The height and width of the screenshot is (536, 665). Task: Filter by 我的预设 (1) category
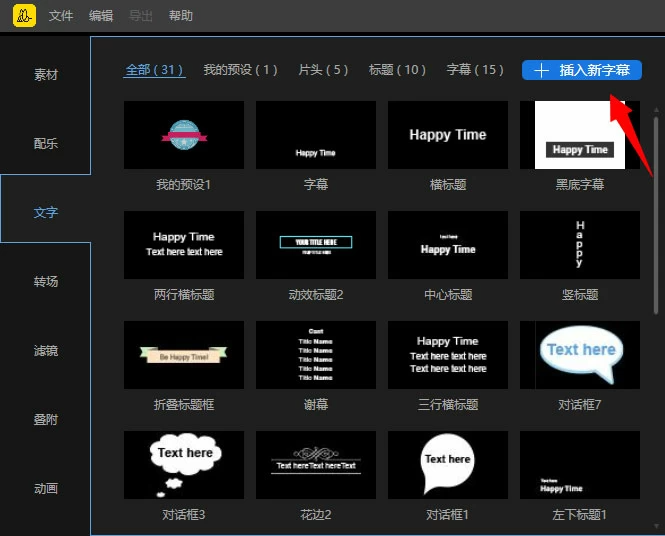pyautogui.click(x=240, y=70)
